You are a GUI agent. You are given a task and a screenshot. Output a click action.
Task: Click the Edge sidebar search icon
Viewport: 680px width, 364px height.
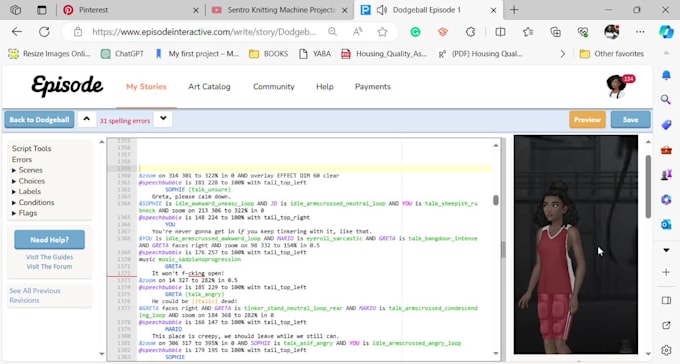pyautogui.click(x=666, y=100)
